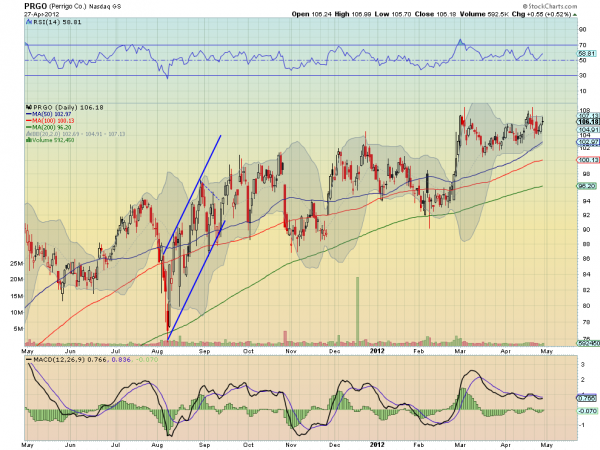600x450 pixels.
Task: Click the Low 105.70 value
Action: tap(393, 14)
